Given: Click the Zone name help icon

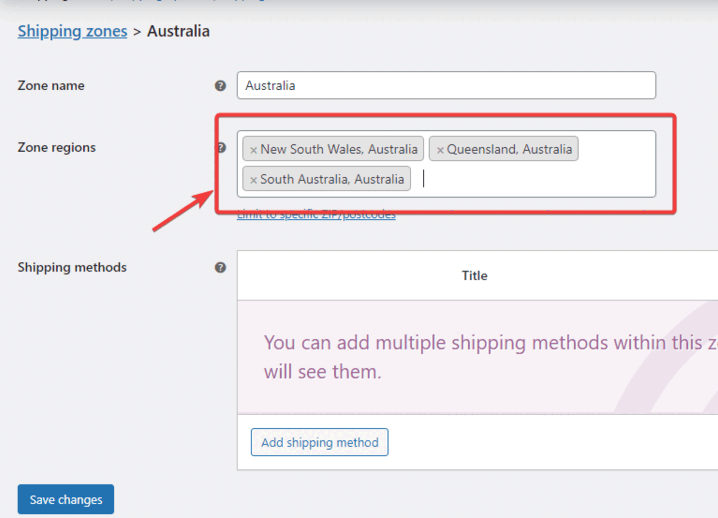Looking at the screenshot, I should coord(220,86).
